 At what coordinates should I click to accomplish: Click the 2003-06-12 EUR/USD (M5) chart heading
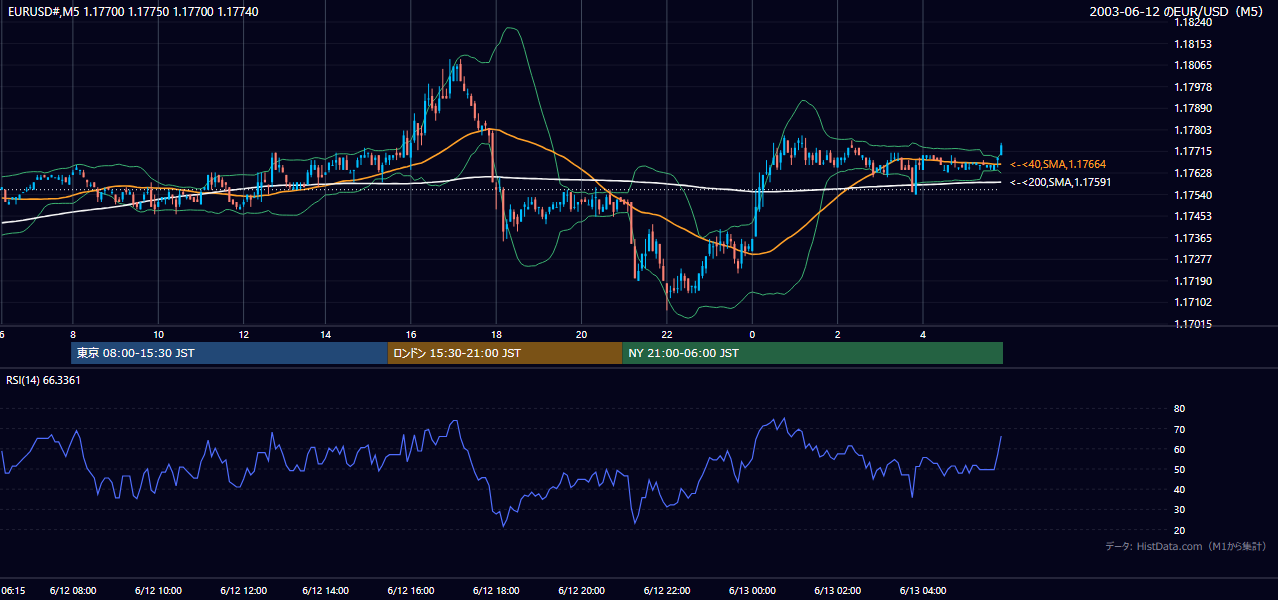(x=1177, y=12)
